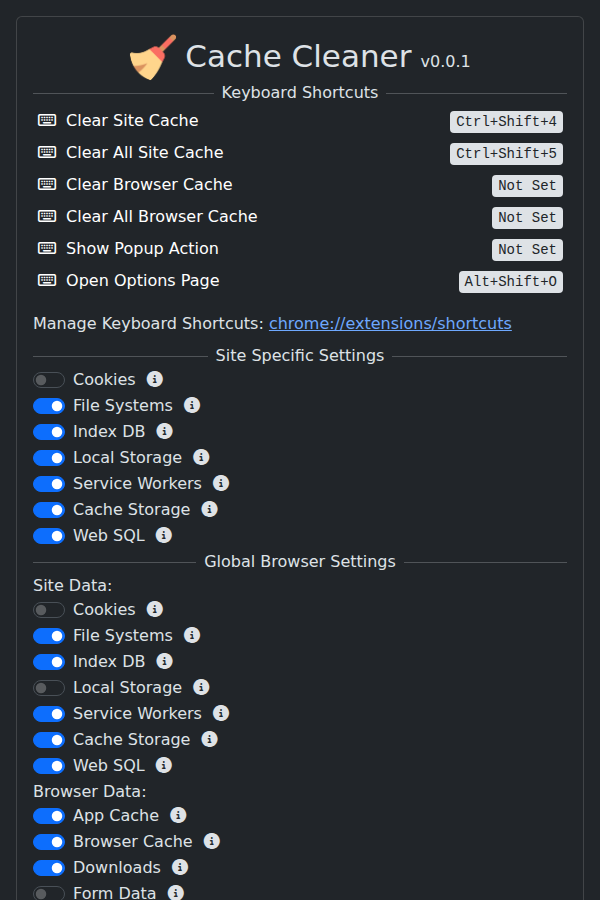Open info for site-specific Web SQL

coord(163,535)
